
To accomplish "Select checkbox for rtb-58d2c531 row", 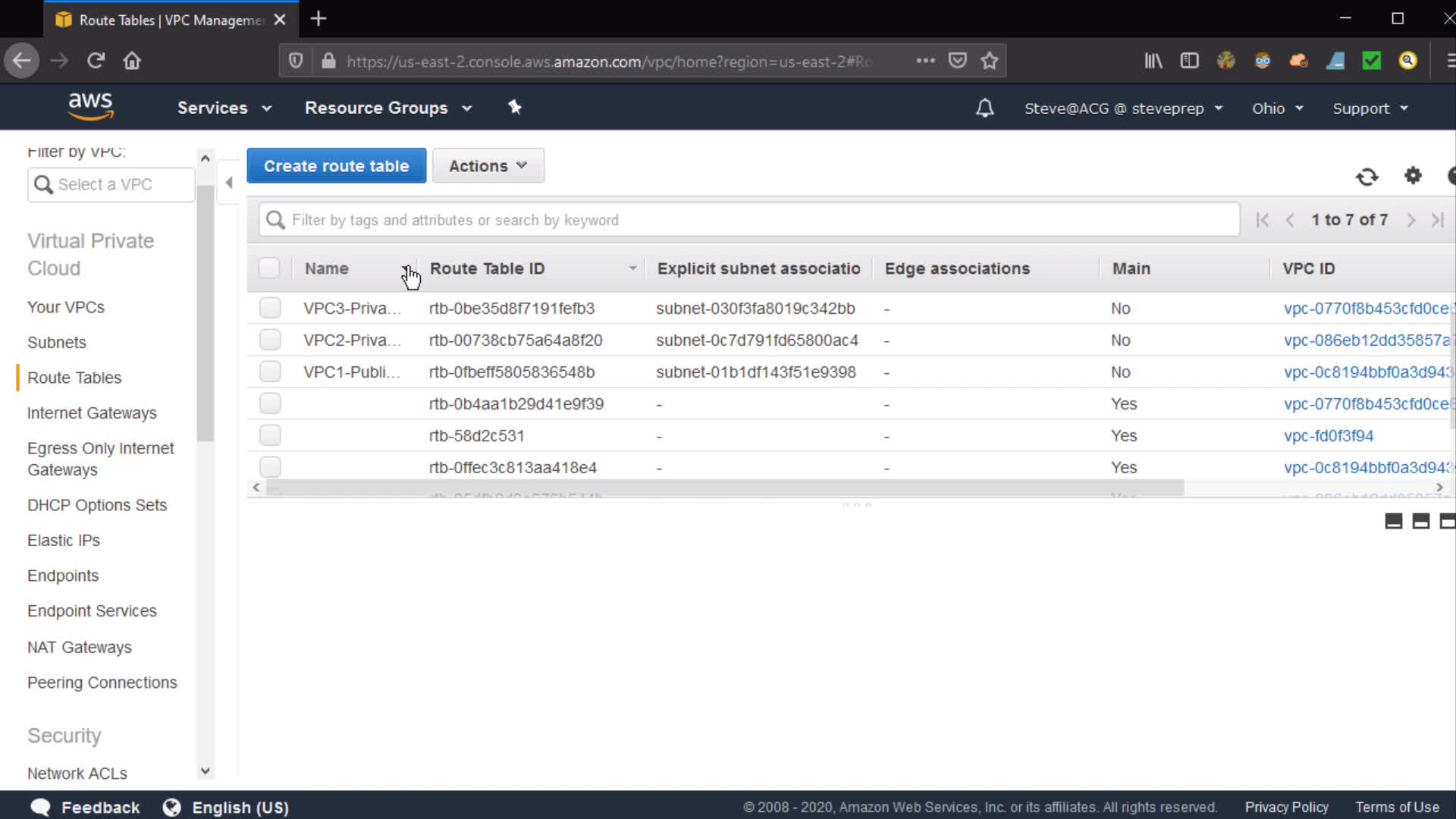I will [x=270, y=435].
